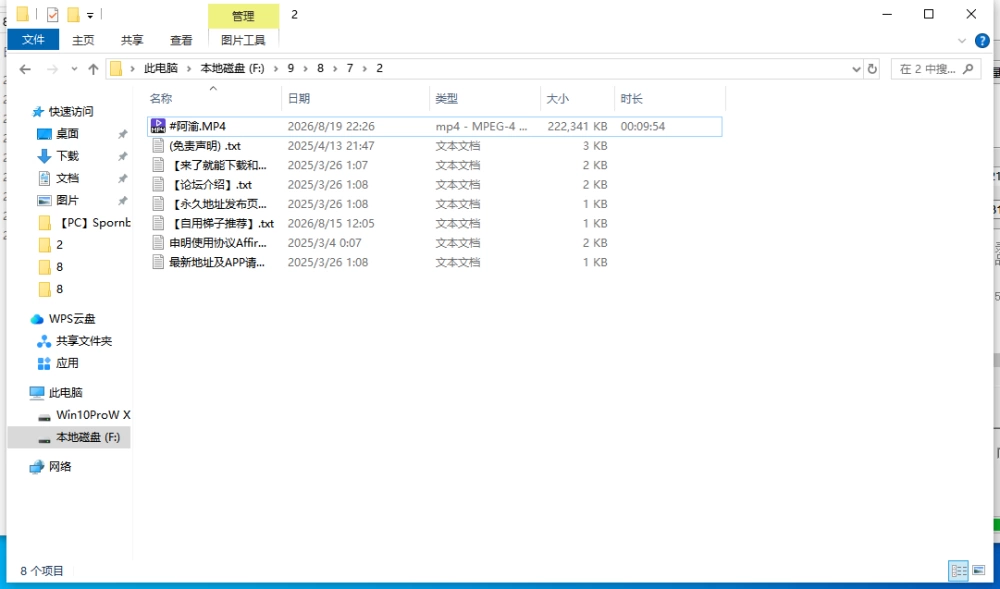Refresh the current folder view
The image size is (1000, 589).
(x=872, y=69)
